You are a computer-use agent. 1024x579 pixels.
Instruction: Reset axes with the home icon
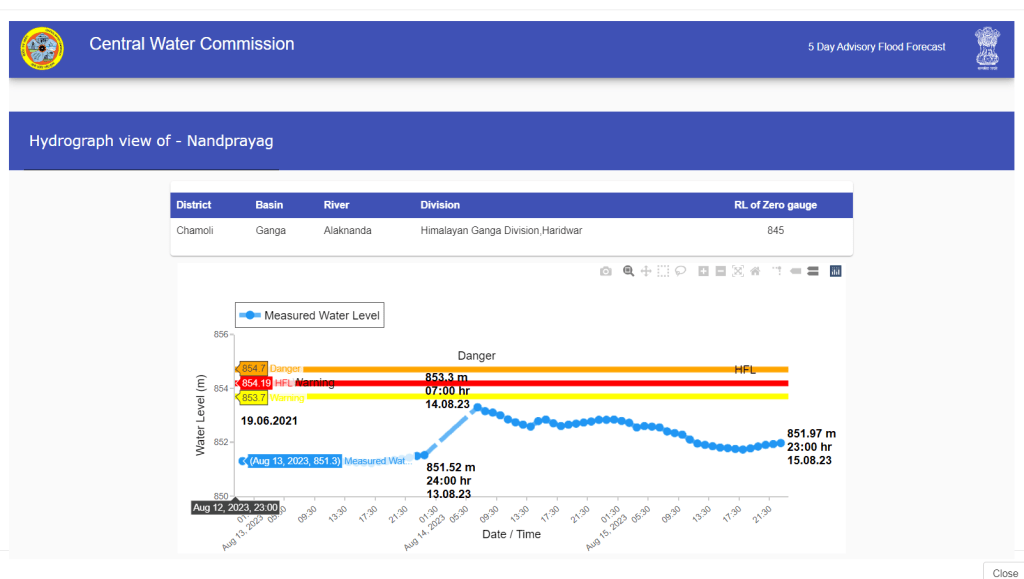pos(755,271)
